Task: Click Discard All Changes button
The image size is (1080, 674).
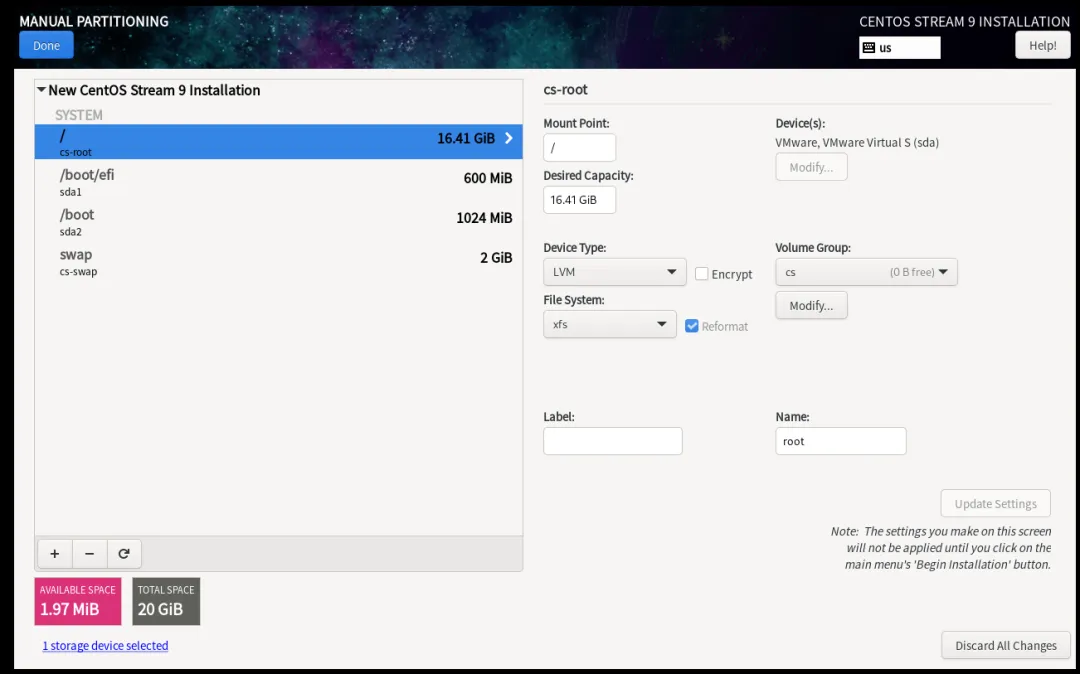Action: point(1006,645)
